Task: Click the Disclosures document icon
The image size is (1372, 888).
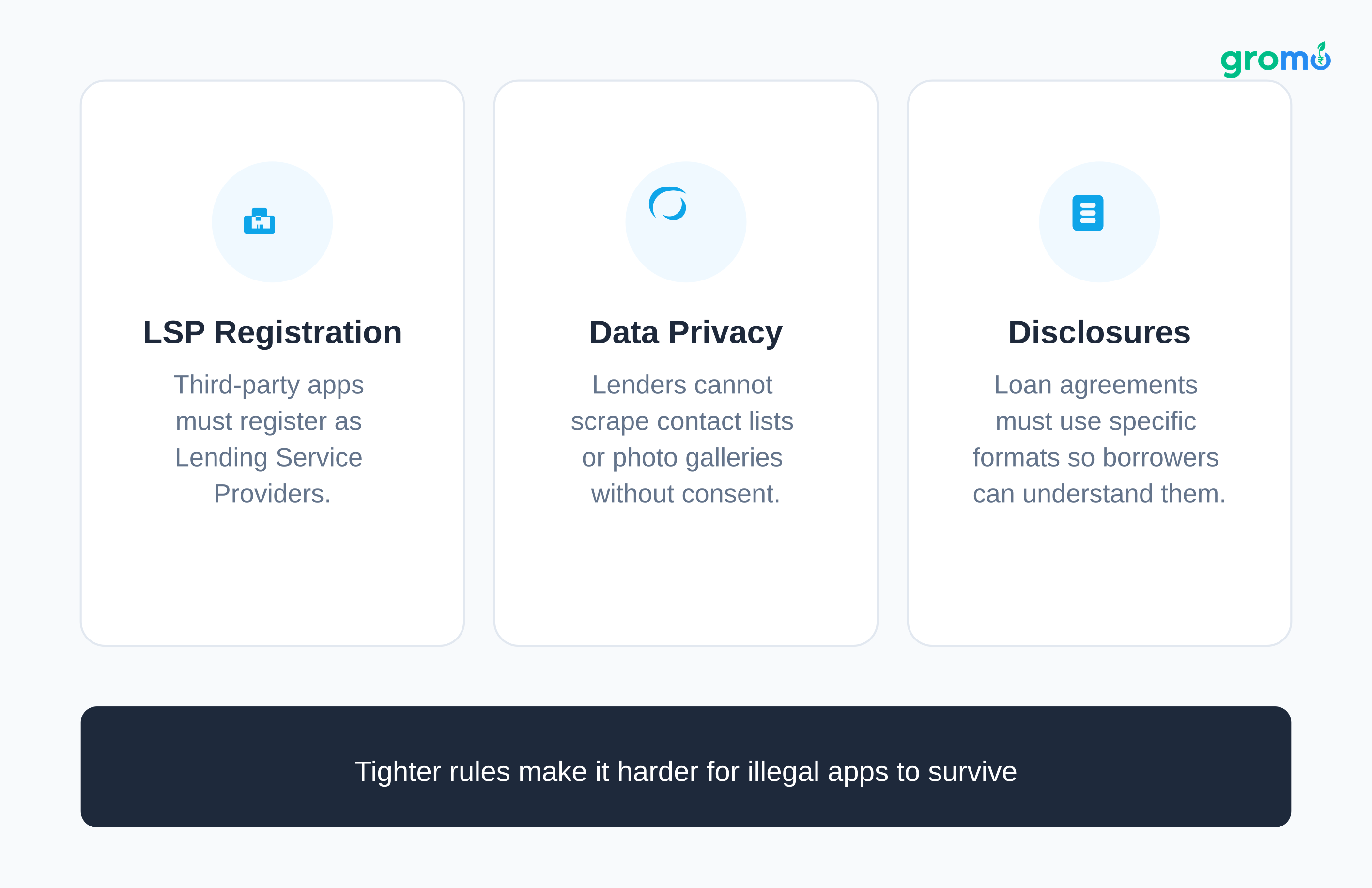Action: point(1087,213)
